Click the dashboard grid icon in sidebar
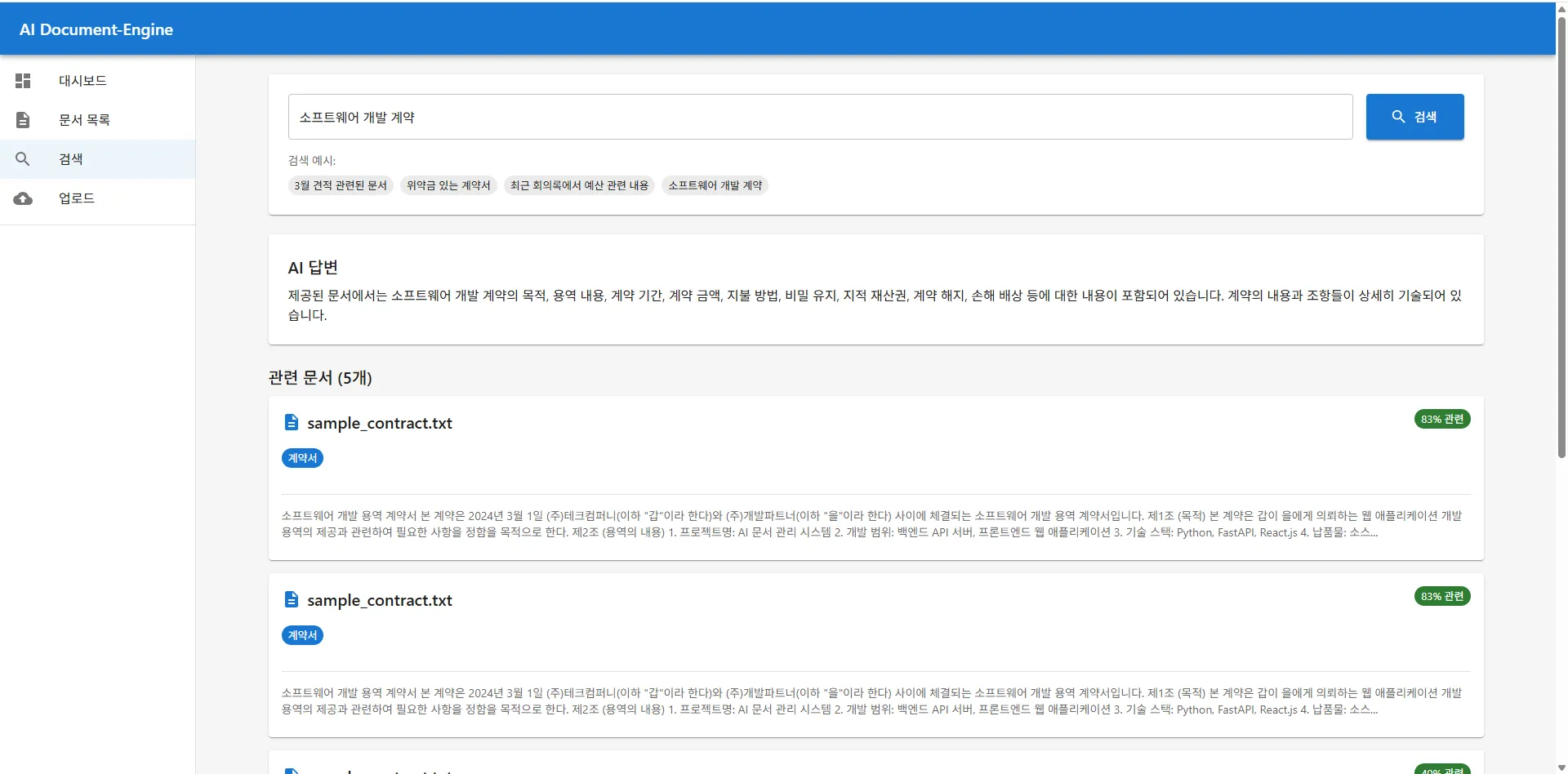Screen dimensions: 1568x774 pyautogui.click(x=23, y=81)
